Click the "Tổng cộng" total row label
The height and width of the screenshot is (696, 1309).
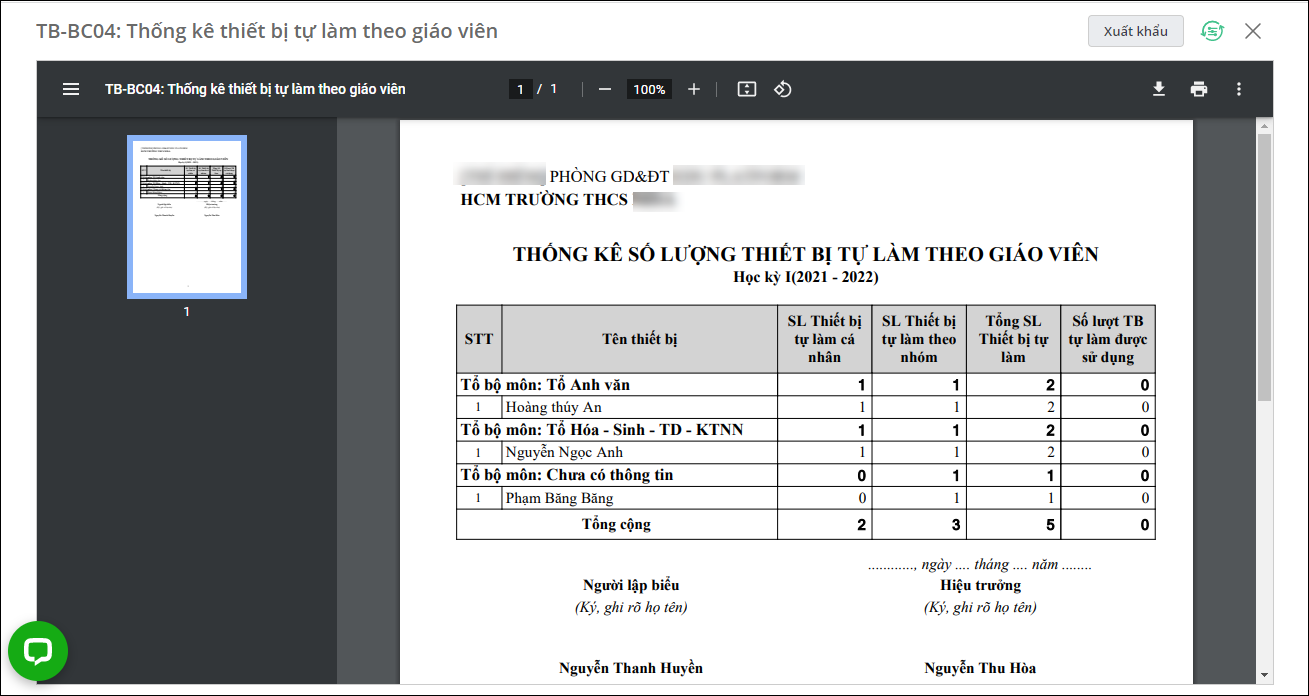pyautogui.click(x=617, y=524)
